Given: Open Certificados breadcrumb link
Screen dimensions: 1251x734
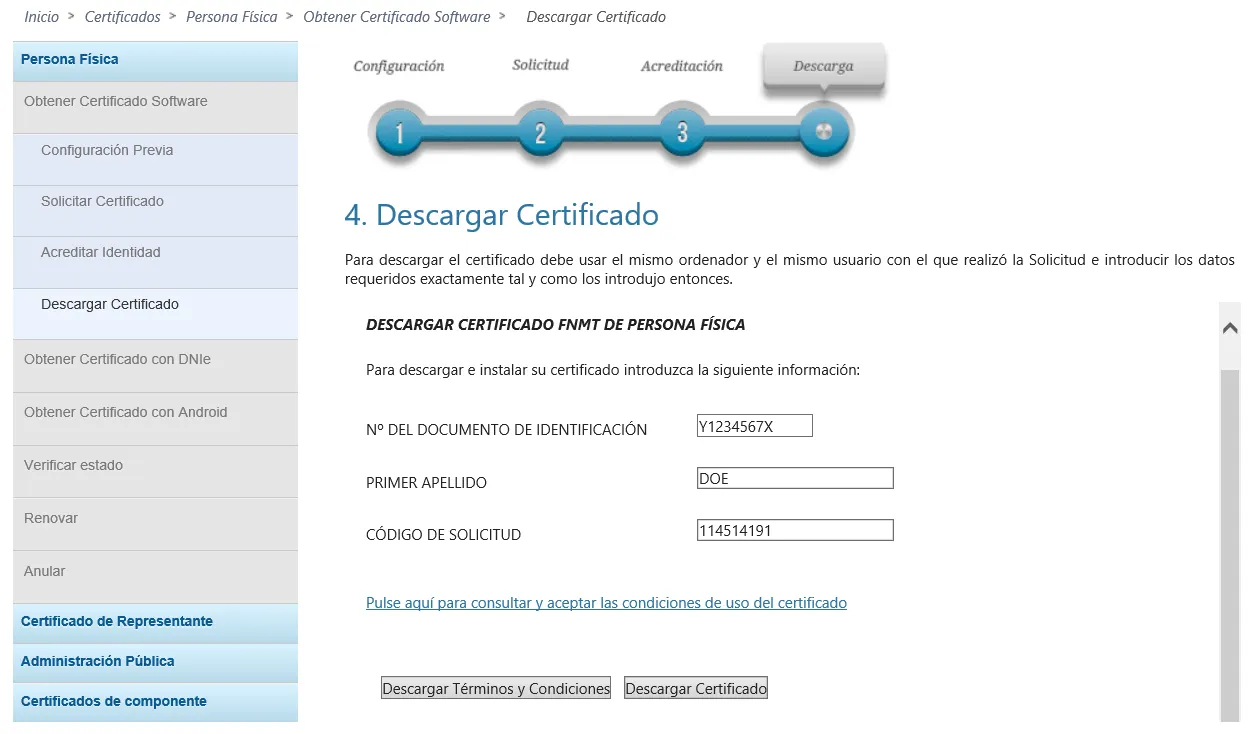Looking at the screenshot, I should pos(123,17).
